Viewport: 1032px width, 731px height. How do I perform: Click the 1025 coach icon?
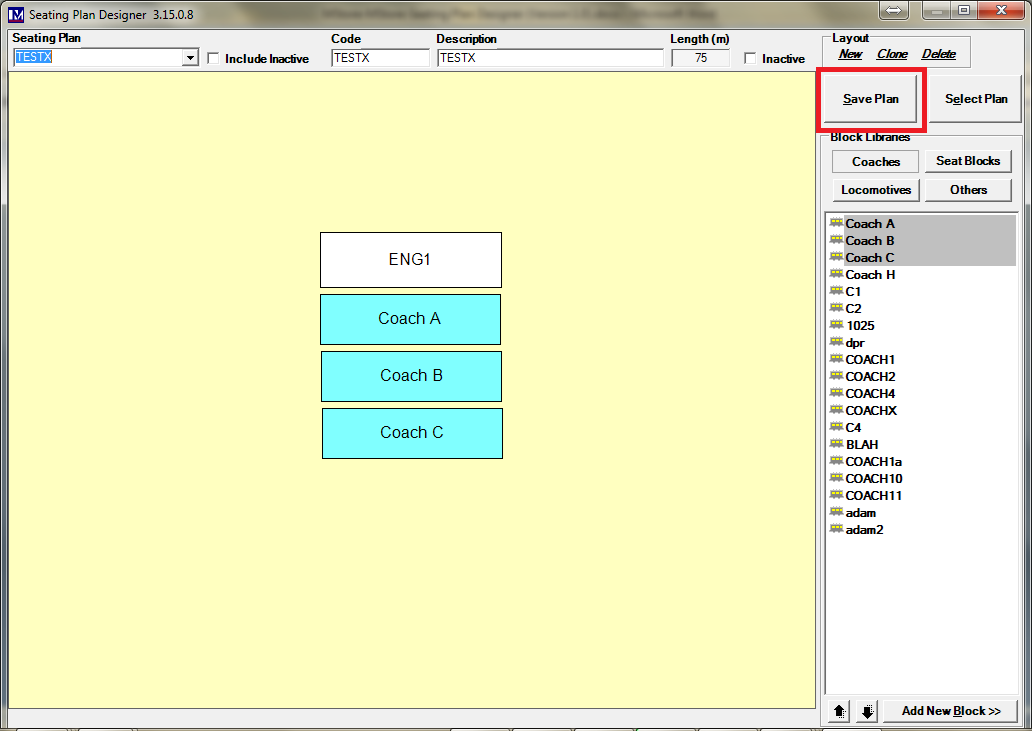(x=837, y=325)
